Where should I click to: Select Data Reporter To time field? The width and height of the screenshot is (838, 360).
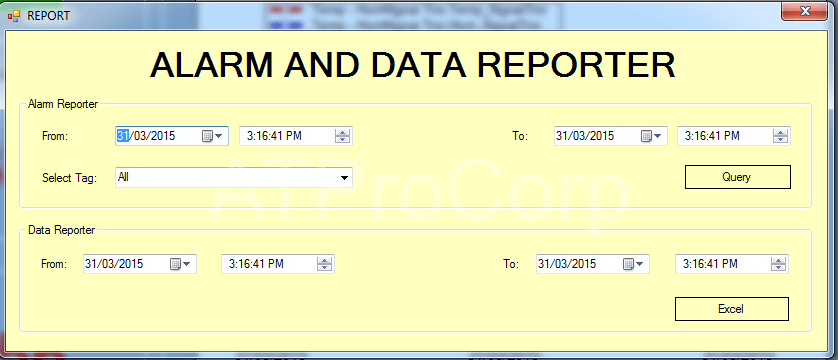pos(732,264)
